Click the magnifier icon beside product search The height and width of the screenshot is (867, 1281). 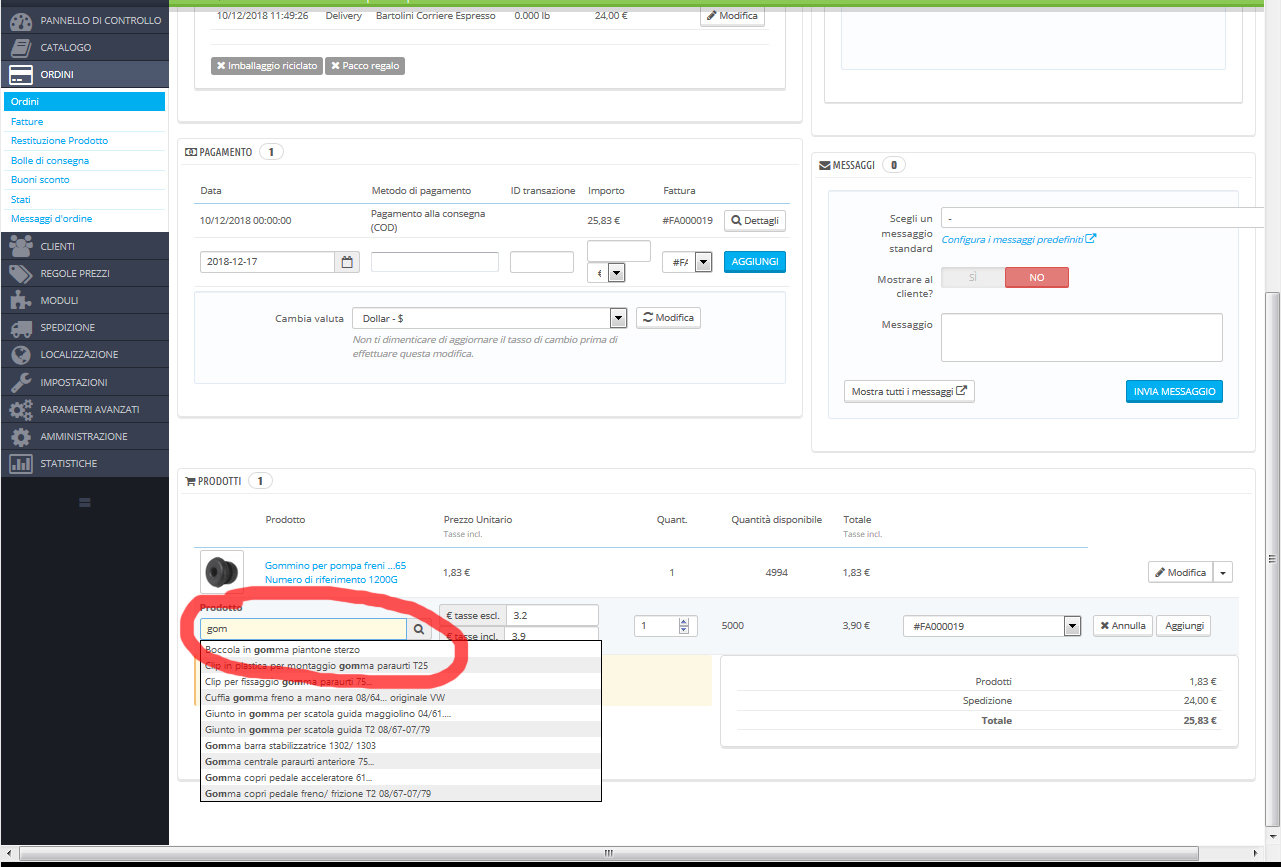coord(420,629)
